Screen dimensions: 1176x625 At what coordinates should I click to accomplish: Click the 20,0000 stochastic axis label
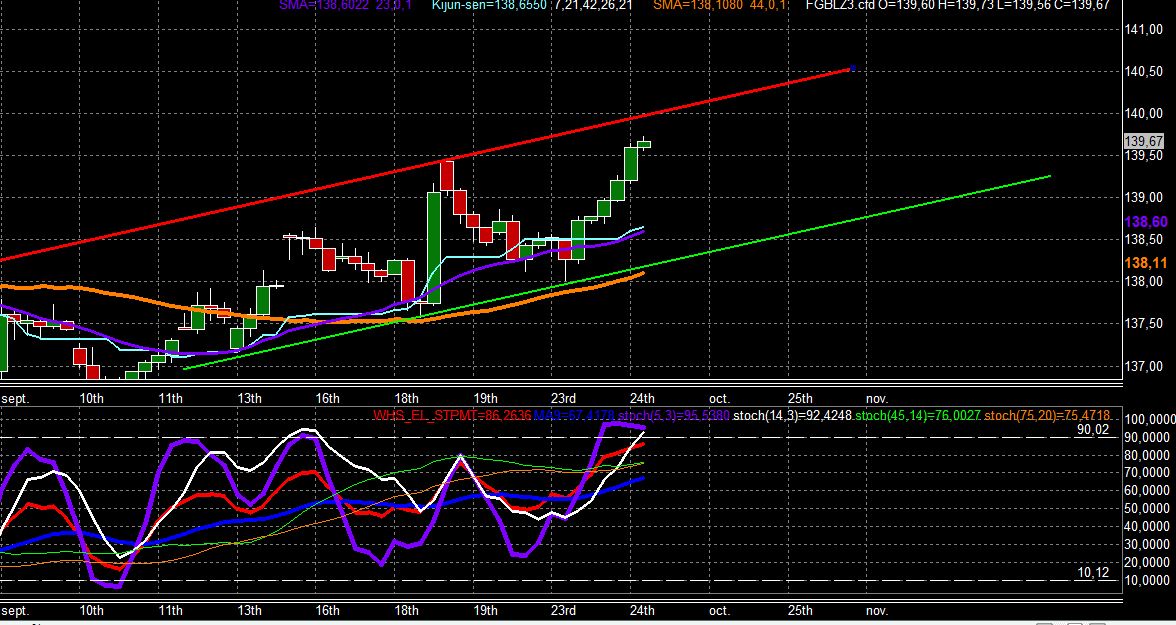[x=1146, y=562]
